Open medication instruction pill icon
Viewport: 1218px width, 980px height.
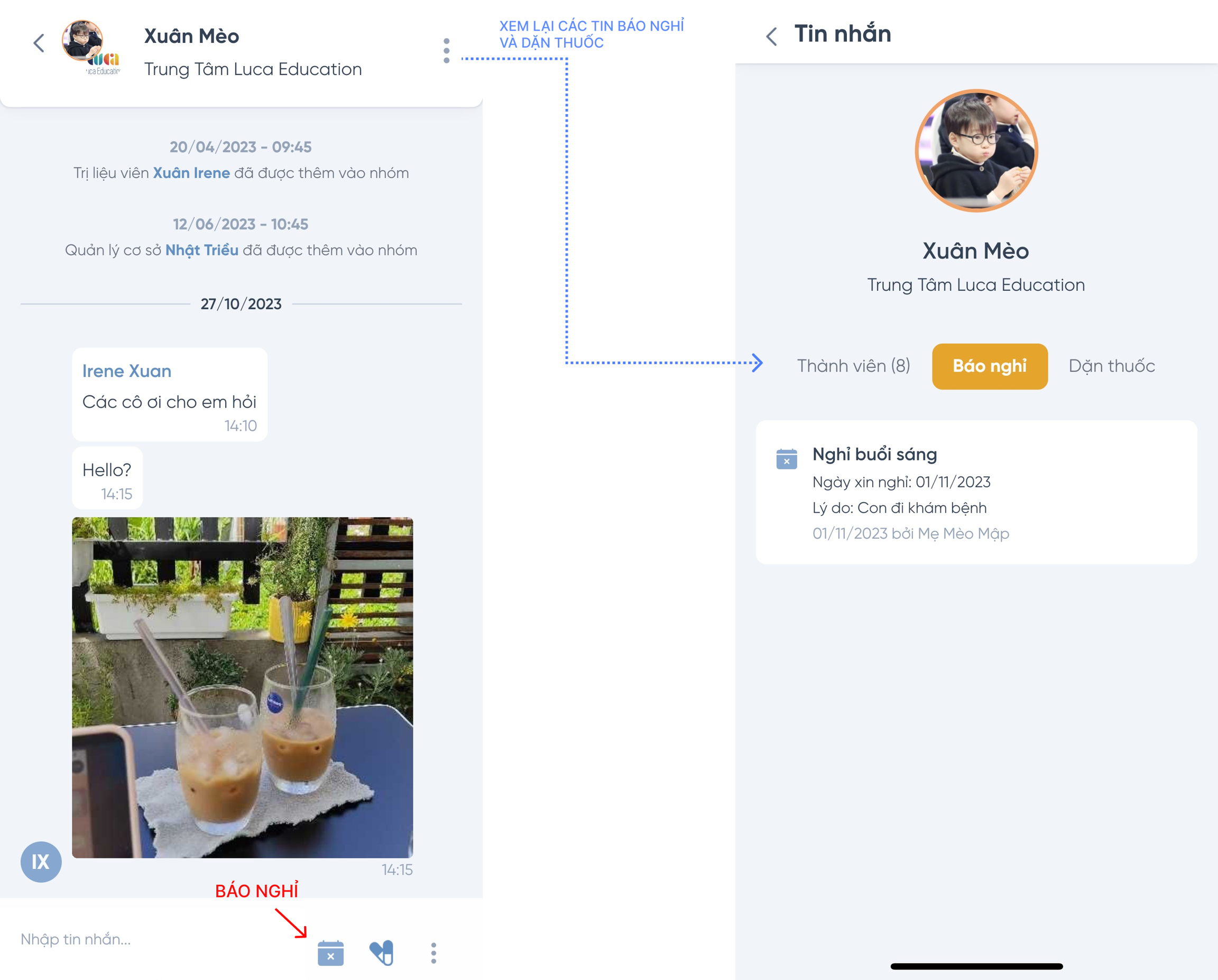(x=381, y=953)
